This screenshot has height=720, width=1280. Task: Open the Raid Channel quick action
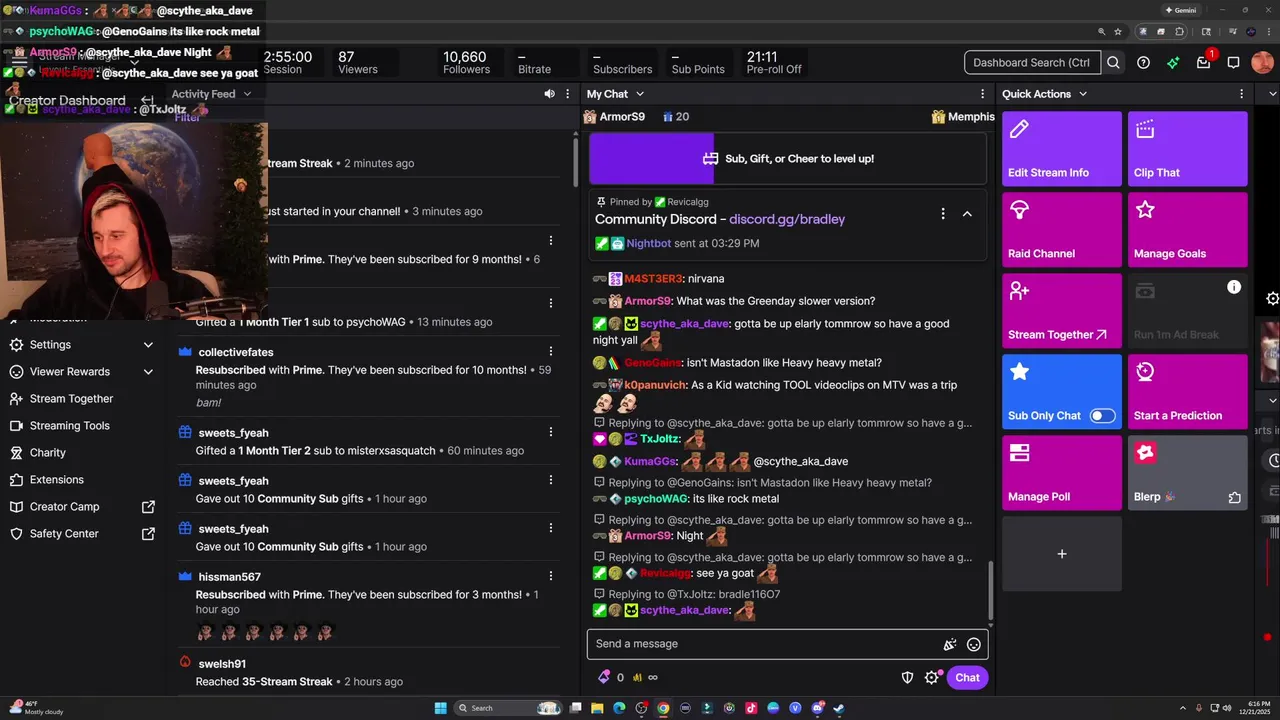click(1062, 229)
